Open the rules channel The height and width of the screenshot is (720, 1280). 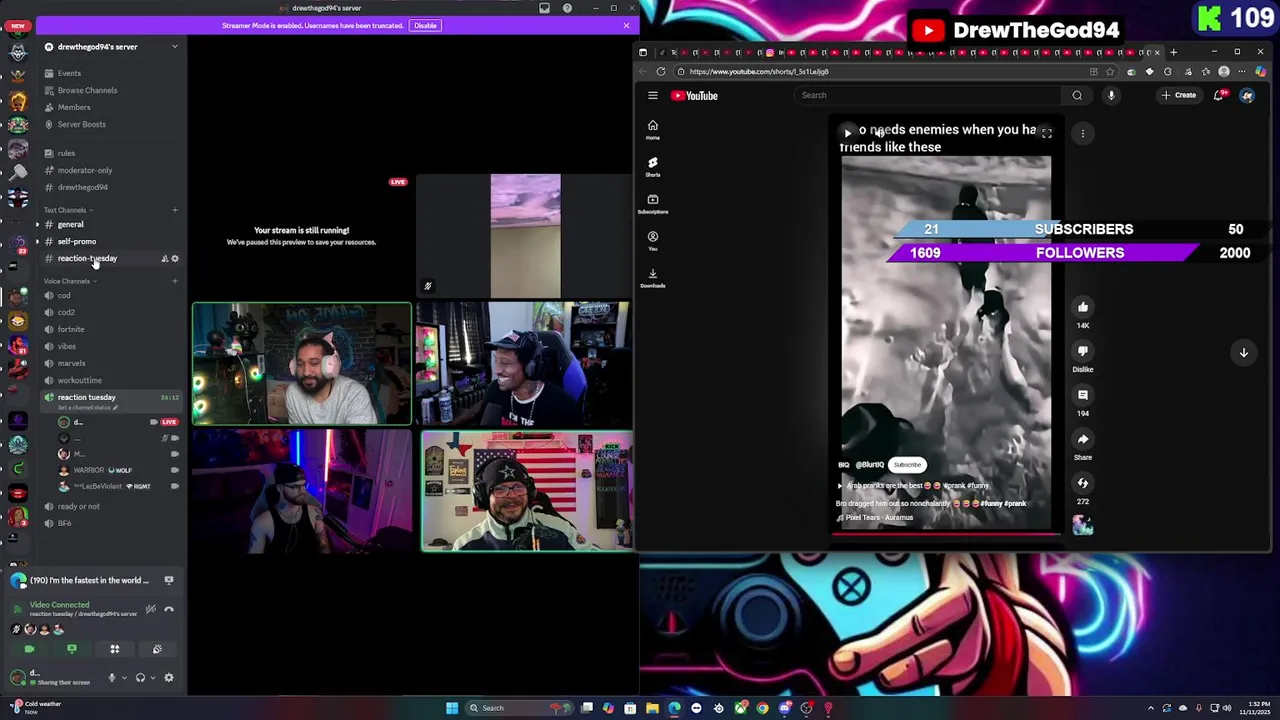(66, 153)
